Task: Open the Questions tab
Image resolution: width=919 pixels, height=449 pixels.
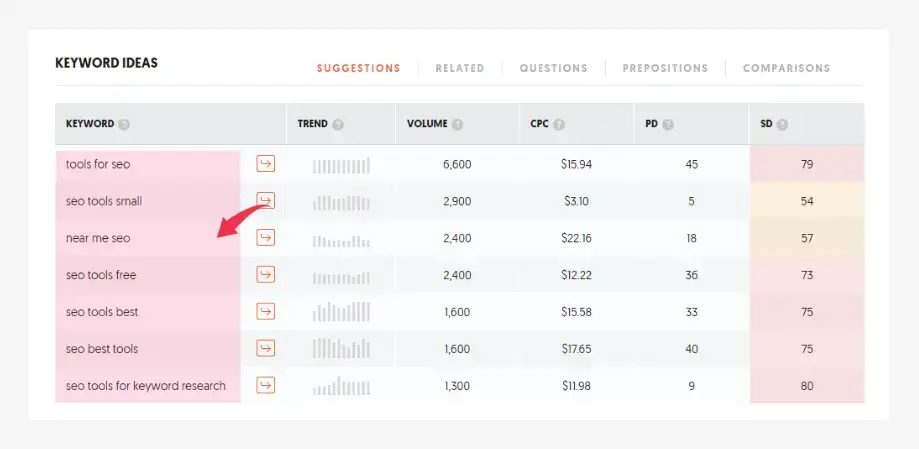Action: tap(553, 68)
